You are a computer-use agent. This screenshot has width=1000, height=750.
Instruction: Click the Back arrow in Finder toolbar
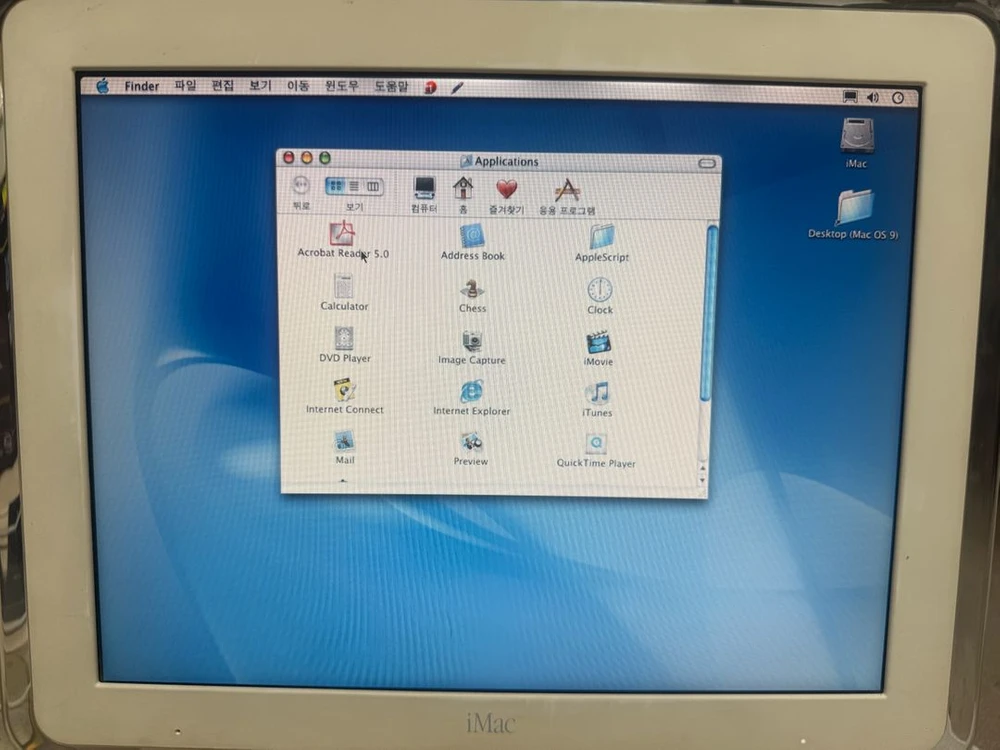pyautogui.click(x=300, y=186)
